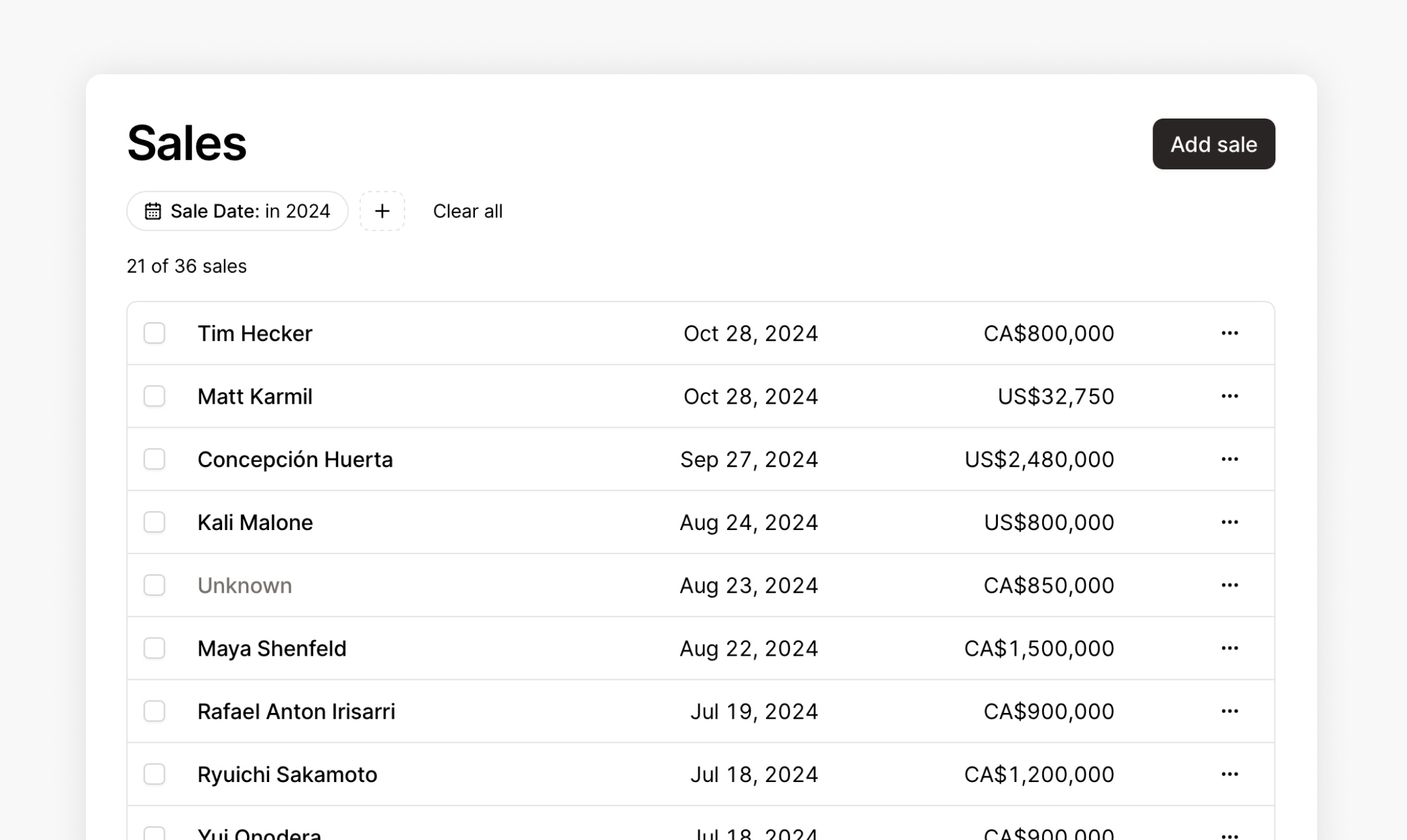Open the Ryuichi Sakamoto sale

point(287,774)
